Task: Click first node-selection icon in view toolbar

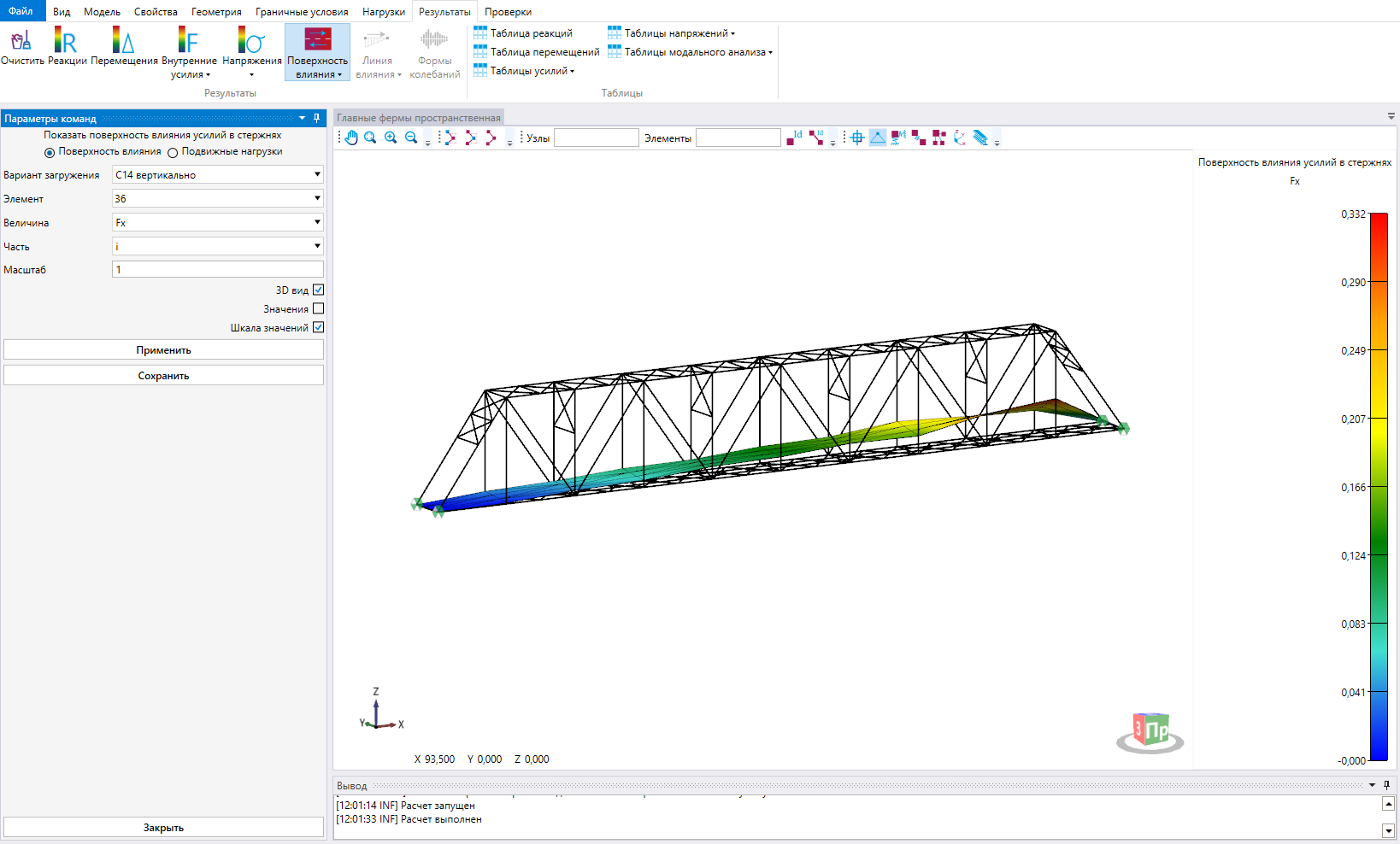Action: click(450, 138)
